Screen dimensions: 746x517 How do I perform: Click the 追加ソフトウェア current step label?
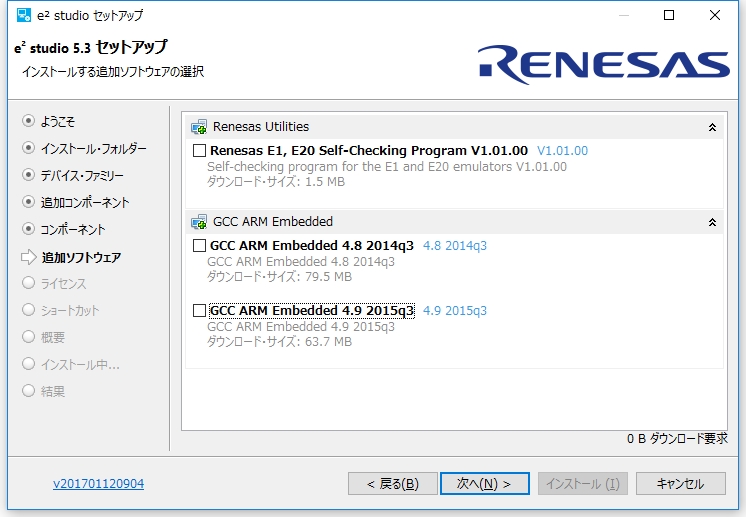(81, 257)
